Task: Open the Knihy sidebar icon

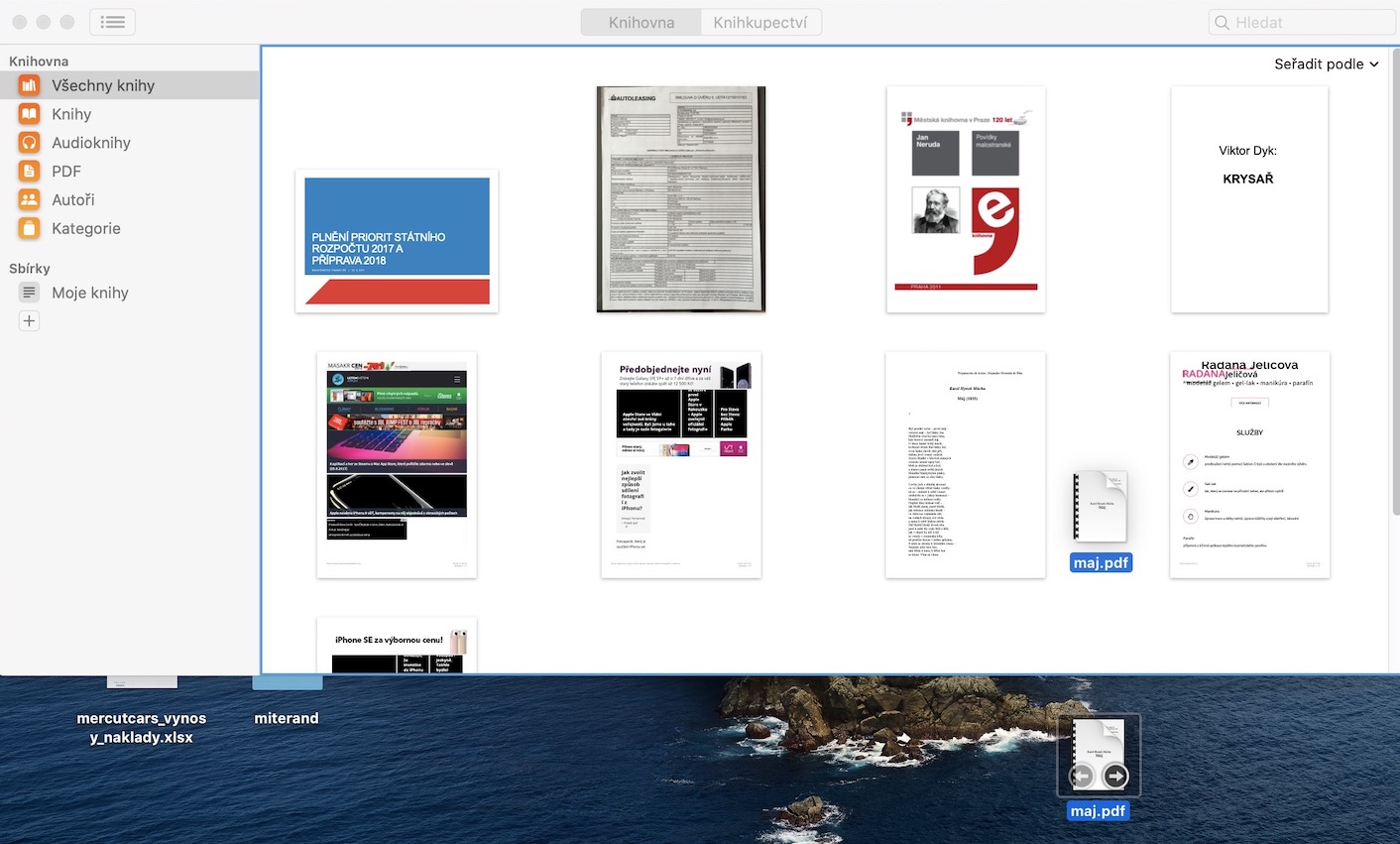Action: pos(30,114)
